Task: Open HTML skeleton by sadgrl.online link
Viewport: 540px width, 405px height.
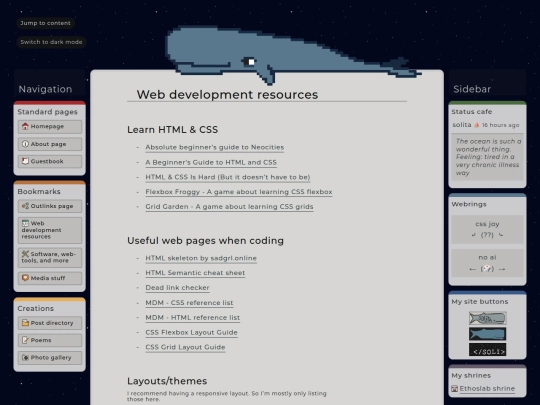Action: pos(201,258)
